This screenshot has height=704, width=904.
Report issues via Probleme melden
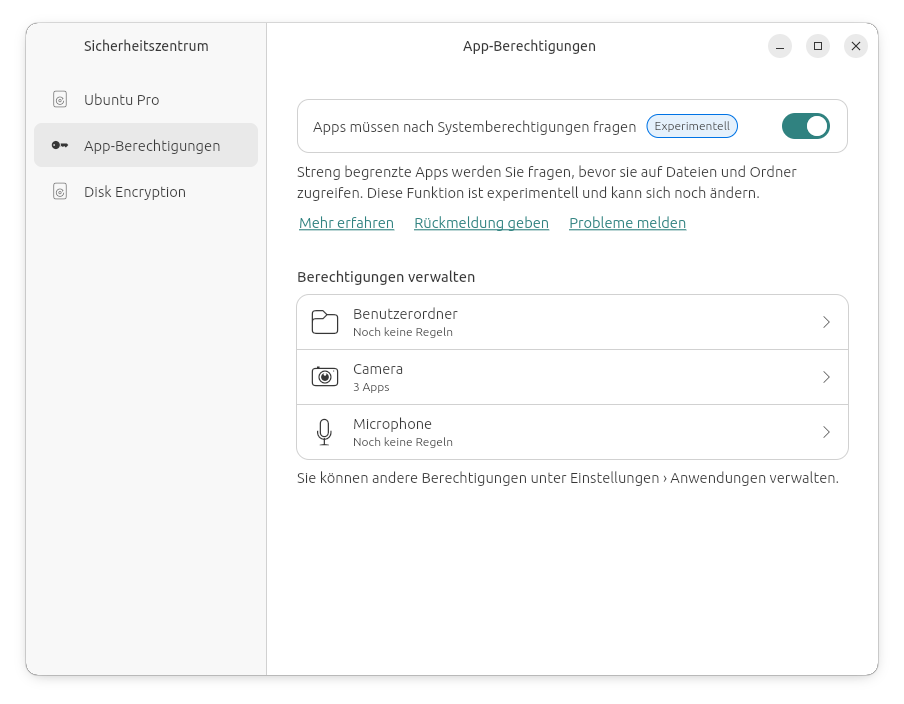[627, 222]
